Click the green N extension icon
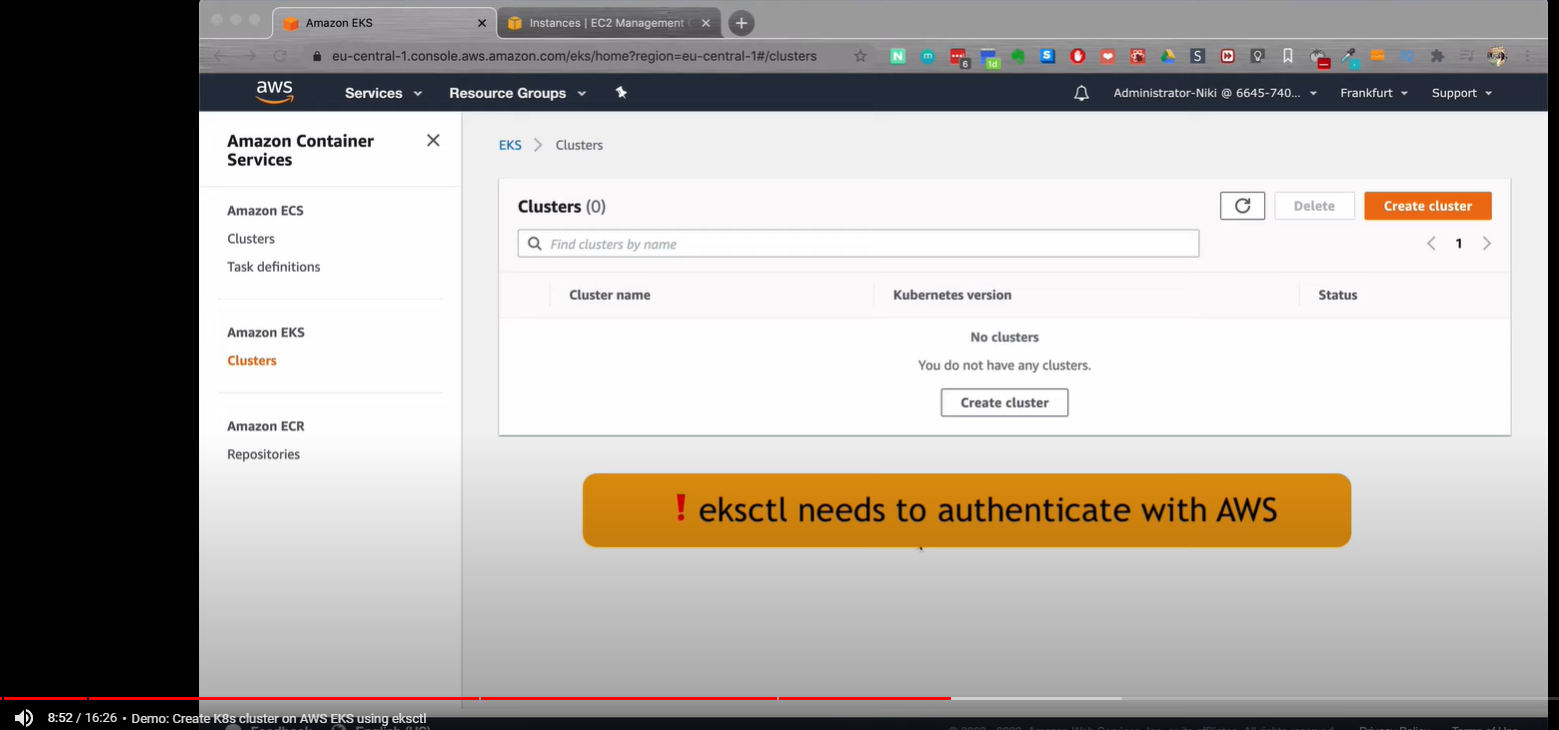The width and height of the screenshot is (1559, 730). (x=898, y=56)
